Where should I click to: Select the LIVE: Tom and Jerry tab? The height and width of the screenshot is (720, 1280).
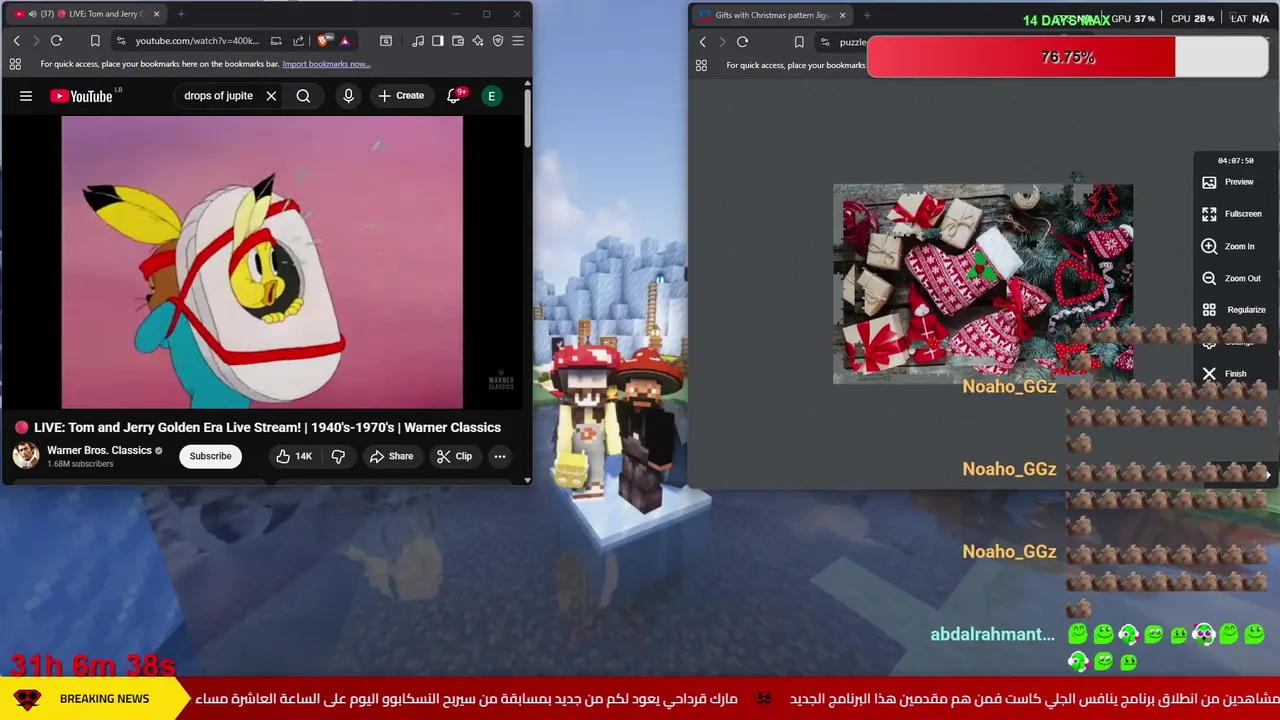tap(88, 14)
